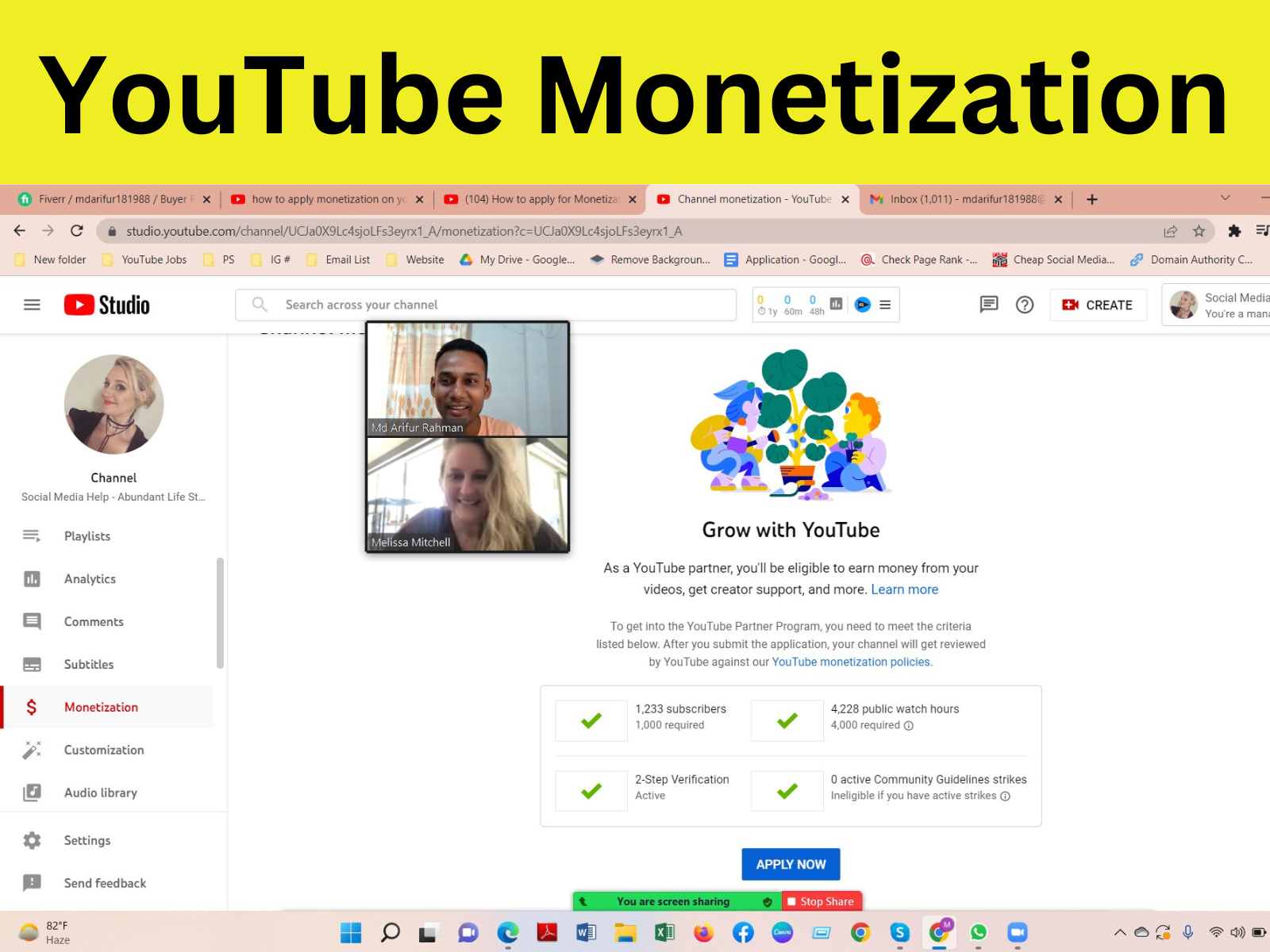
Task: Click the channel profile picture in sidebar
Action: 114,405
